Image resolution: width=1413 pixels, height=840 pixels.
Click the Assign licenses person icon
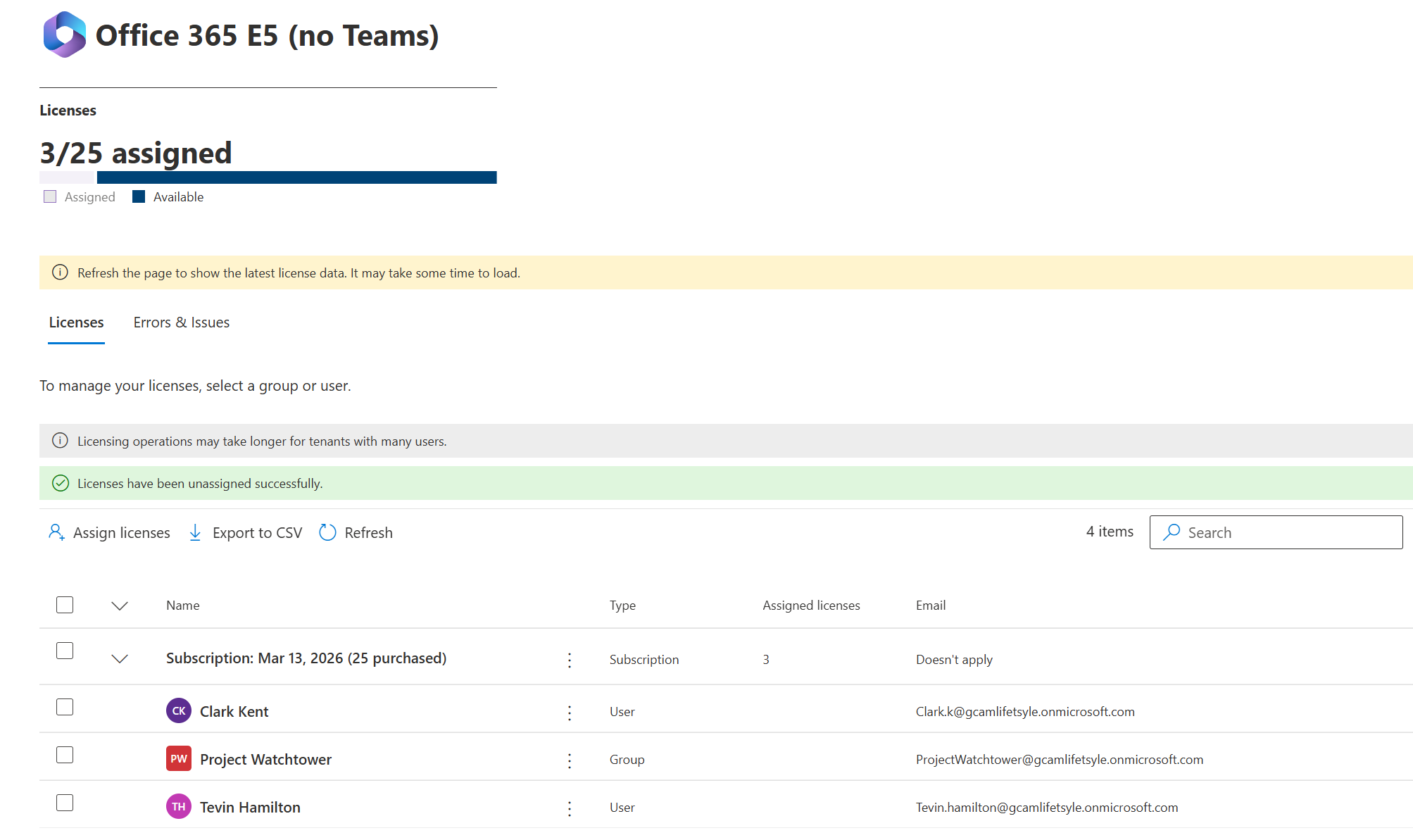click(x=56, y=532)
